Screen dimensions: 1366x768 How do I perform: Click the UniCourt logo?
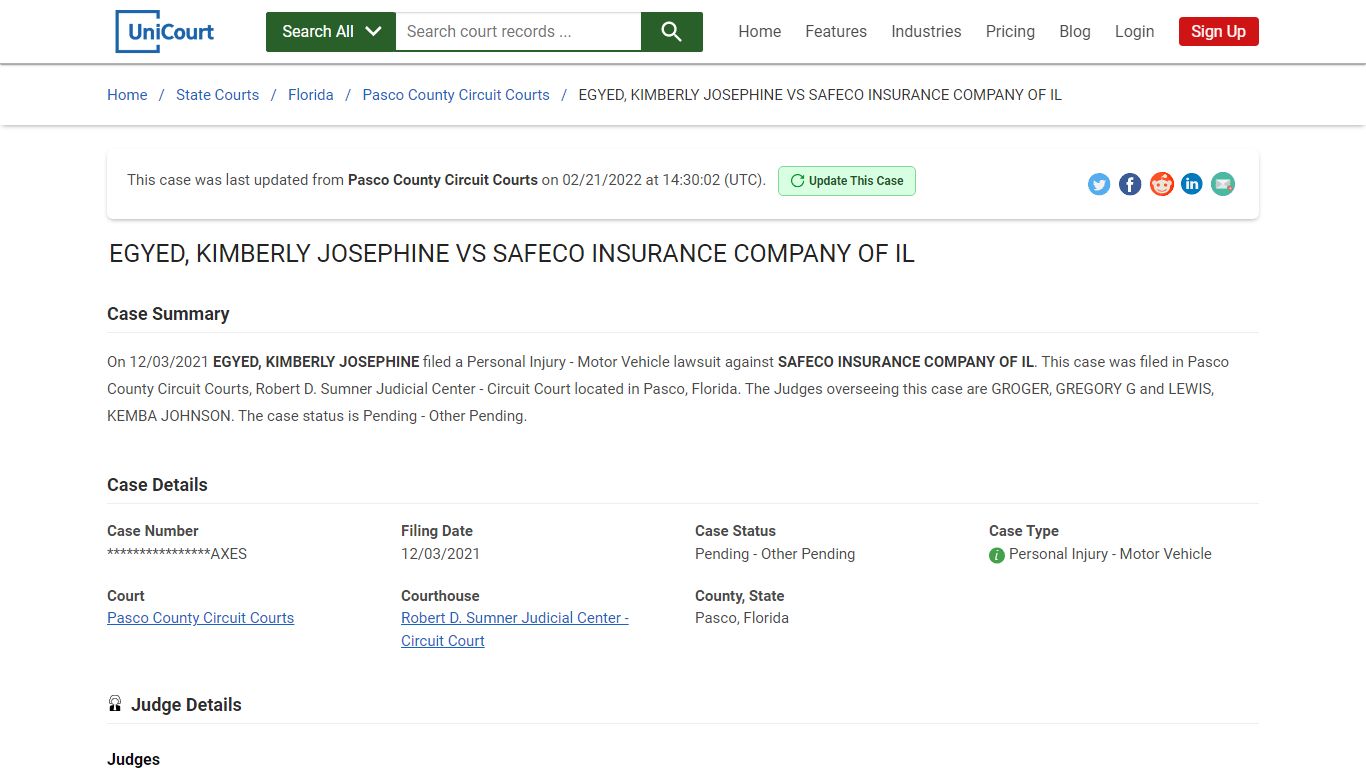click(165, 31)
